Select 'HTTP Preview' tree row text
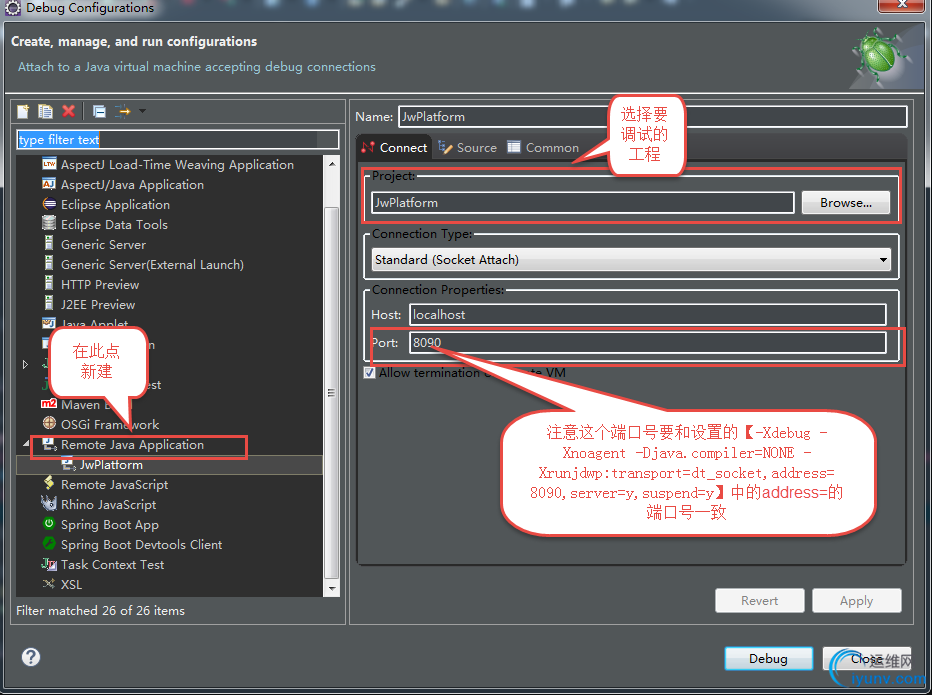Image resolution: width=932 pixels, height=695 pixels. [100, 285]
